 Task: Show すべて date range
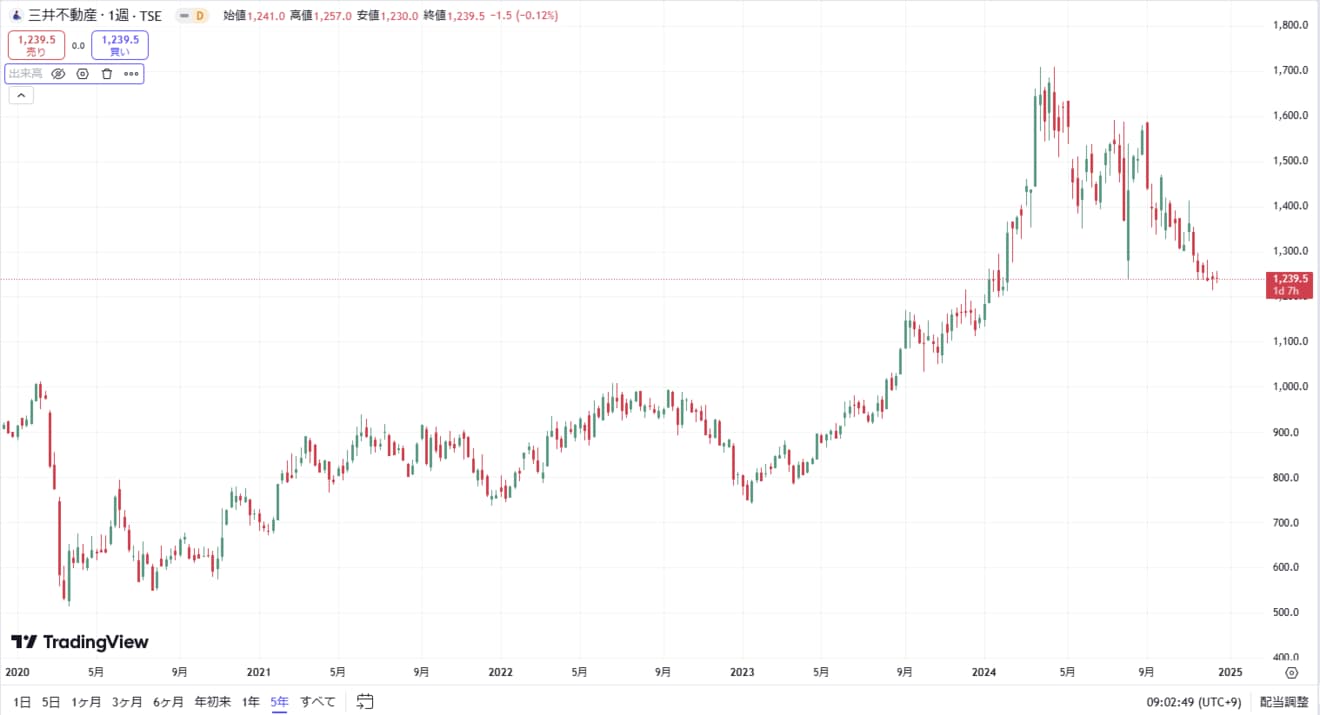(x=318, y=702)
